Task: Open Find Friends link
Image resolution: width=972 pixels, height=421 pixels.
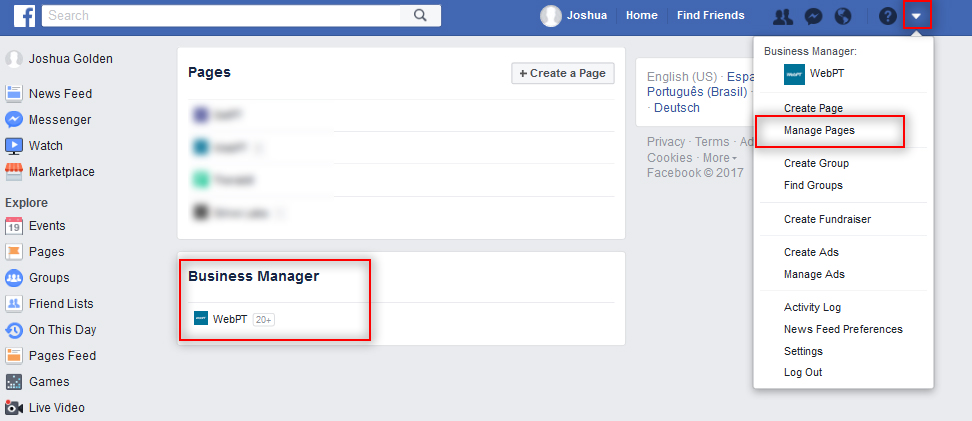Action: click(710, 16)
